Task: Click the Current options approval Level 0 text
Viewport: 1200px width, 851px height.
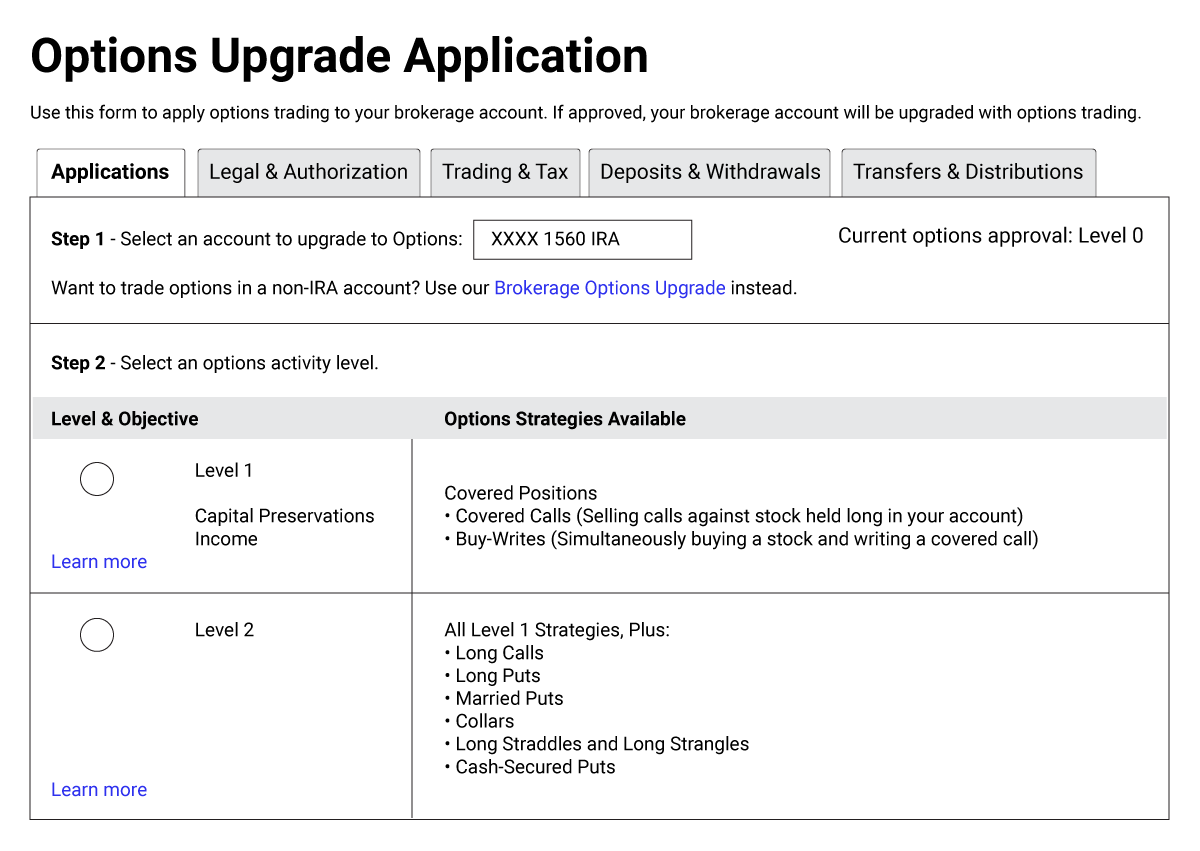Action: click(990, 236)
